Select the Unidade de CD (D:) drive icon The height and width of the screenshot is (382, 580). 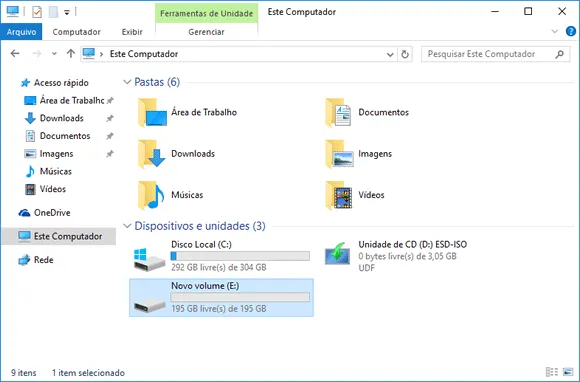(337, 253)
